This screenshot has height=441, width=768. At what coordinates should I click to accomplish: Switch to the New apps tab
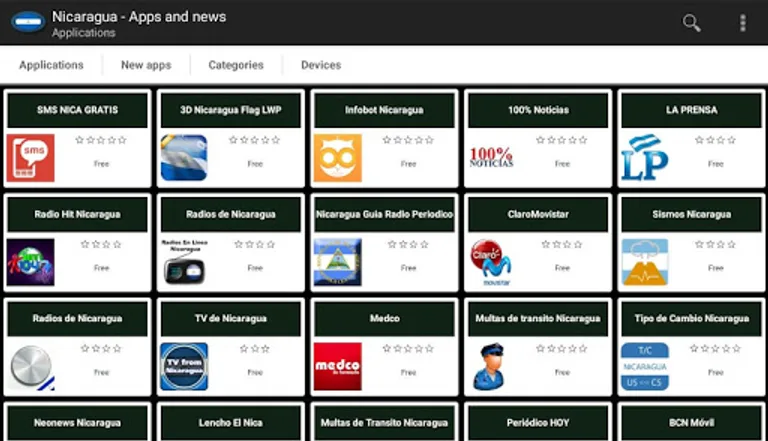coord(146,65)
